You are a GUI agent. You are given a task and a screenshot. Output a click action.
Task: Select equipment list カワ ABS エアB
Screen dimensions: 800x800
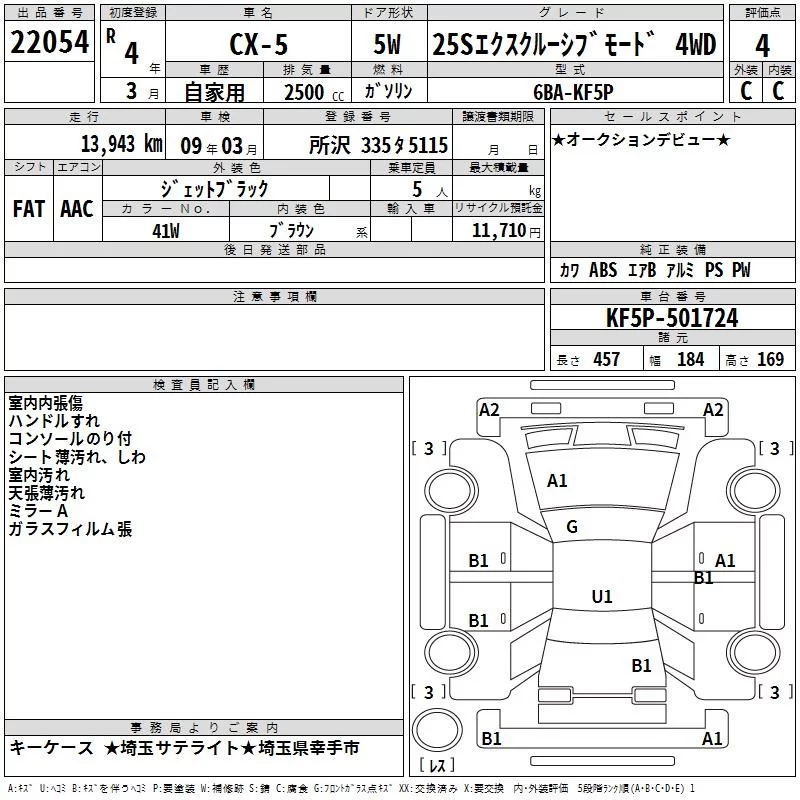608,270
